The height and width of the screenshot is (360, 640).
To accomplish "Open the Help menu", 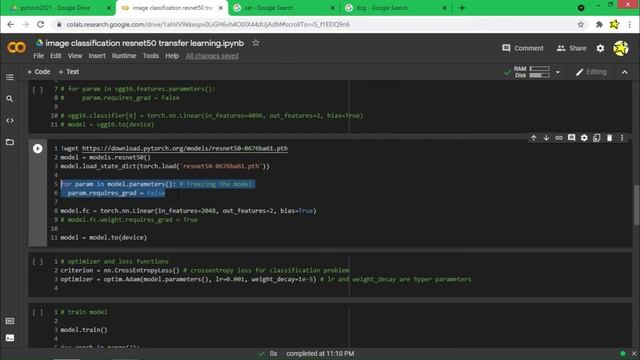I will point(172,56).
